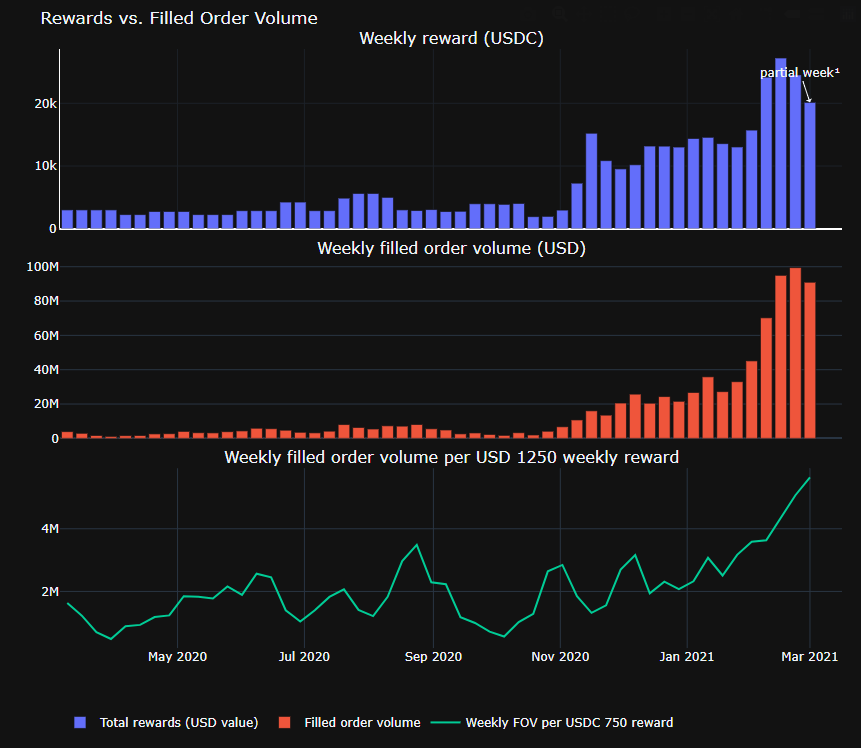This screenshot has height=748, width=861.
Task: Click the Weekly reward (USDC) subplot title
Action: (451, 38)
